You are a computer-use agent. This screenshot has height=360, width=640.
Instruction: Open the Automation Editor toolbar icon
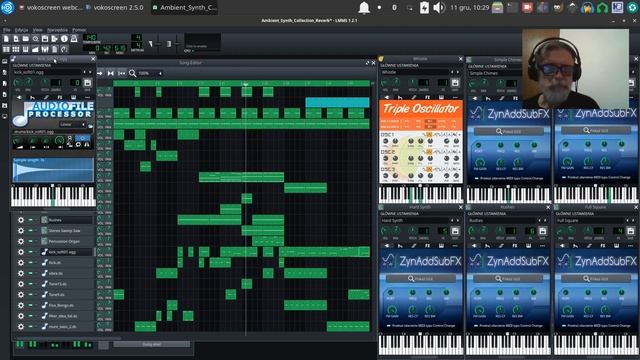tap(36, 49)
